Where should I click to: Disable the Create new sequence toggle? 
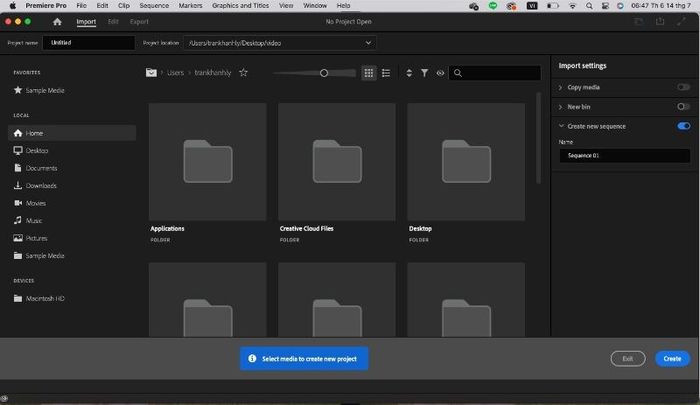pyautogui.click(x=683, y=126)
